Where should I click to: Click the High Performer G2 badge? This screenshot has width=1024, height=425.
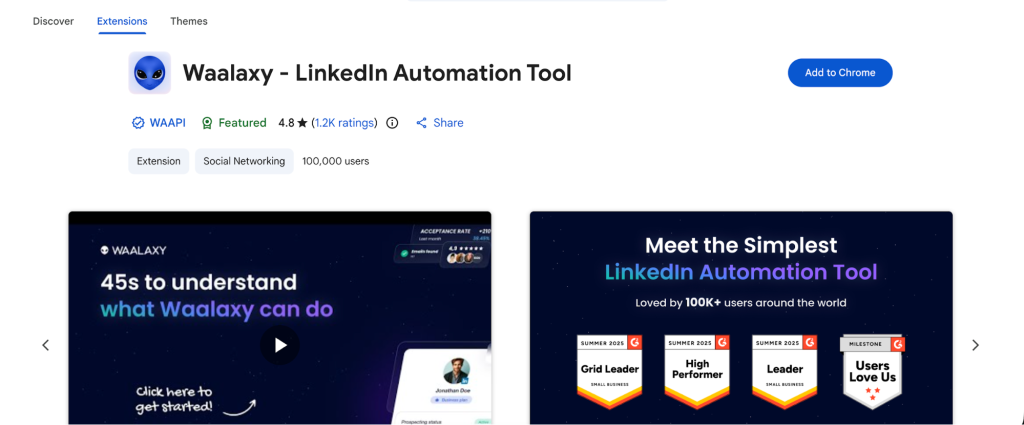697,372
